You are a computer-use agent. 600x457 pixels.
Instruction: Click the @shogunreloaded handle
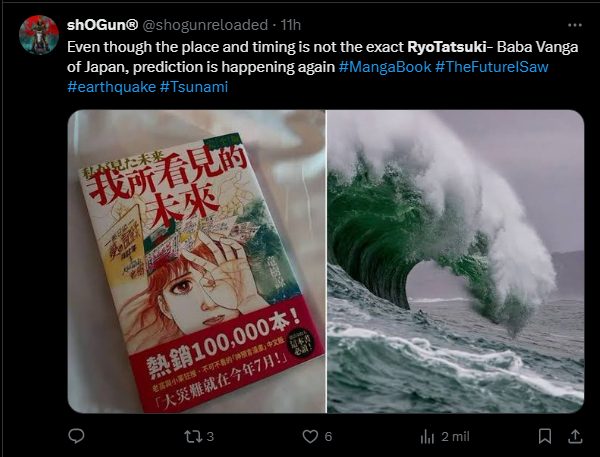205,25
